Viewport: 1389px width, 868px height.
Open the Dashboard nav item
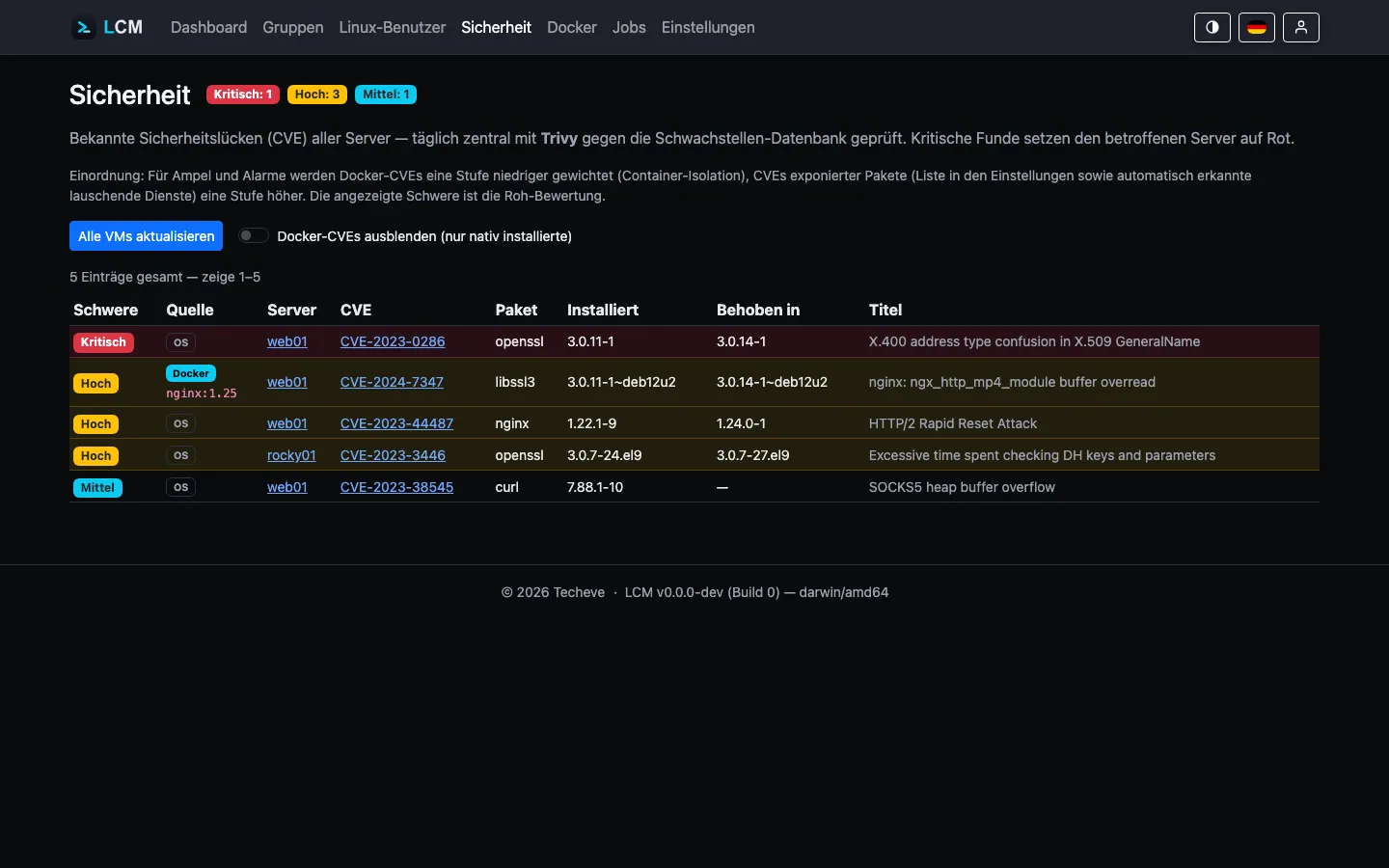click(x=208, y=27)
